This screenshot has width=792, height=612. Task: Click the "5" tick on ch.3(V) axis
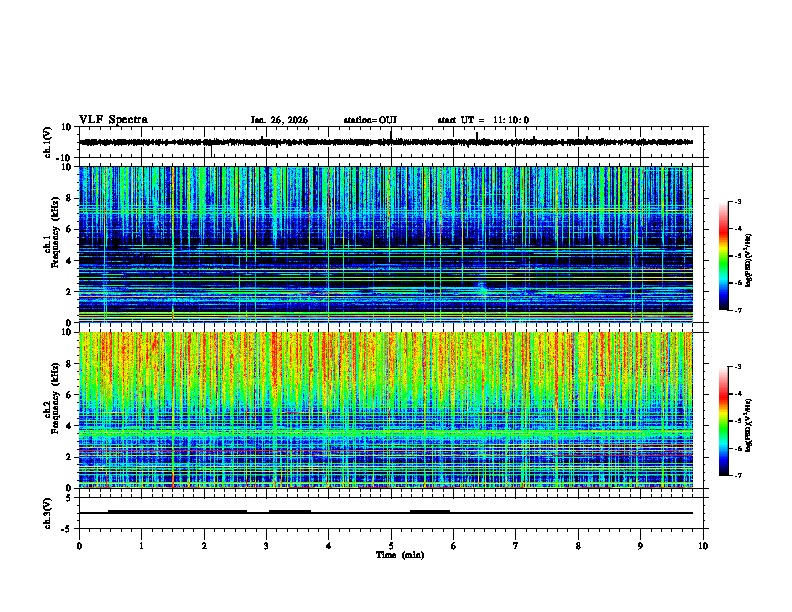pyautogui.click(x=69, y=497)
